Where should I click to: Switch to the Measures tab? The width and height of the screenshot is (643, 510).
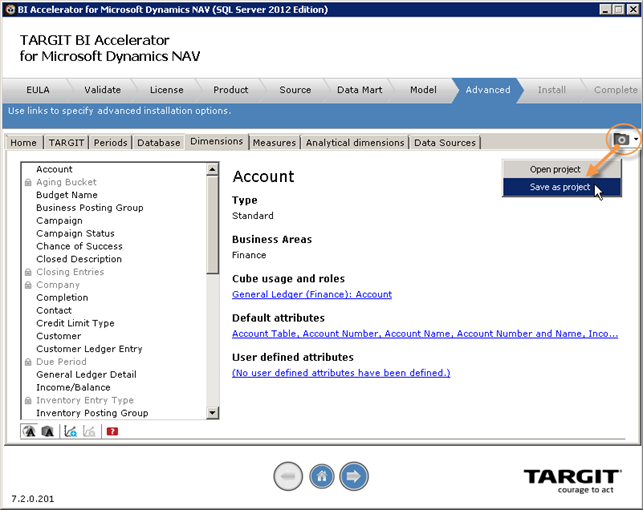tap(274, 142)
